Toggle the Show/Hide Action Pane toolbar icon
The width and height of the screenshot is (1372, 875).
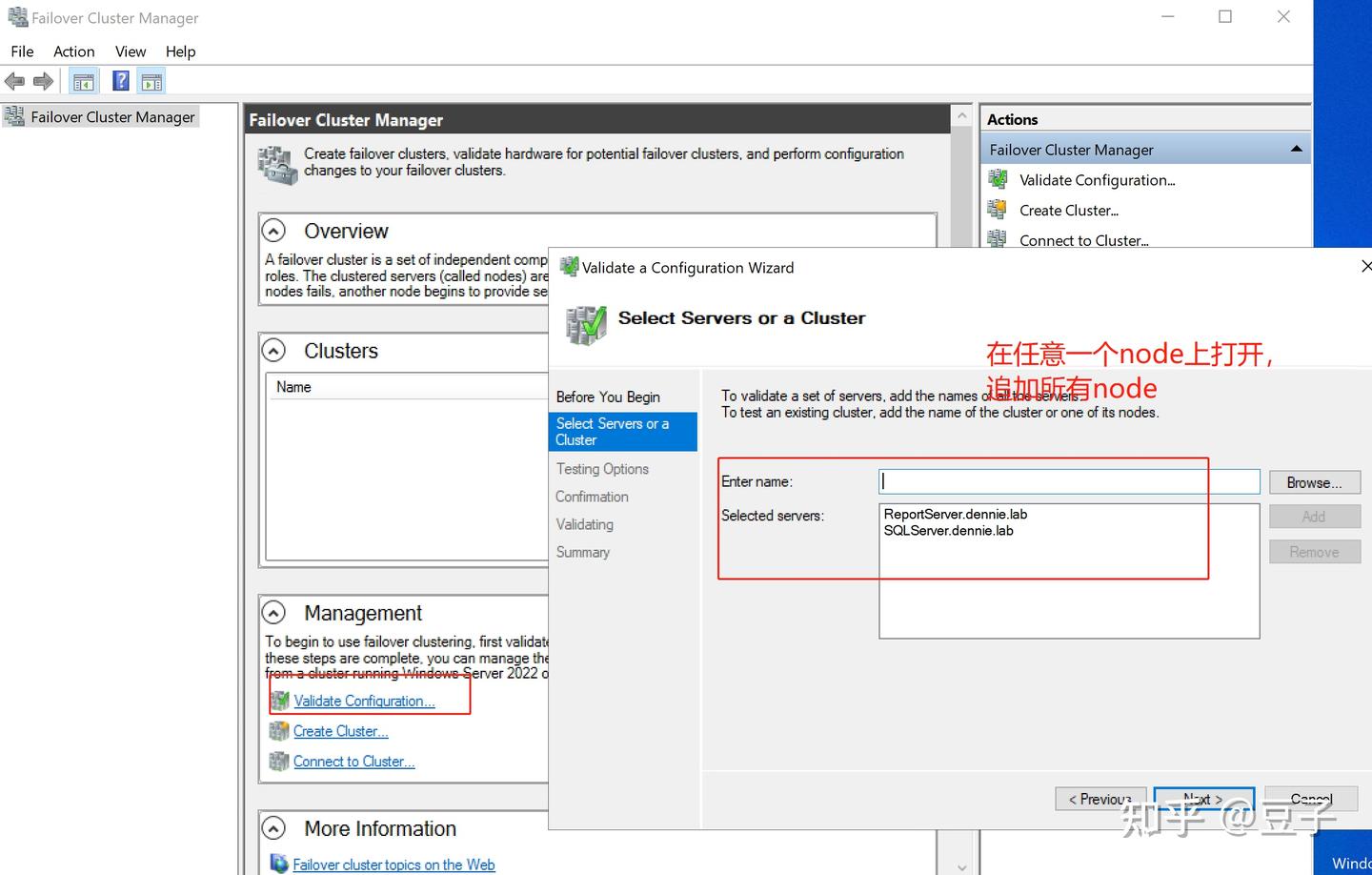point(151,81)
